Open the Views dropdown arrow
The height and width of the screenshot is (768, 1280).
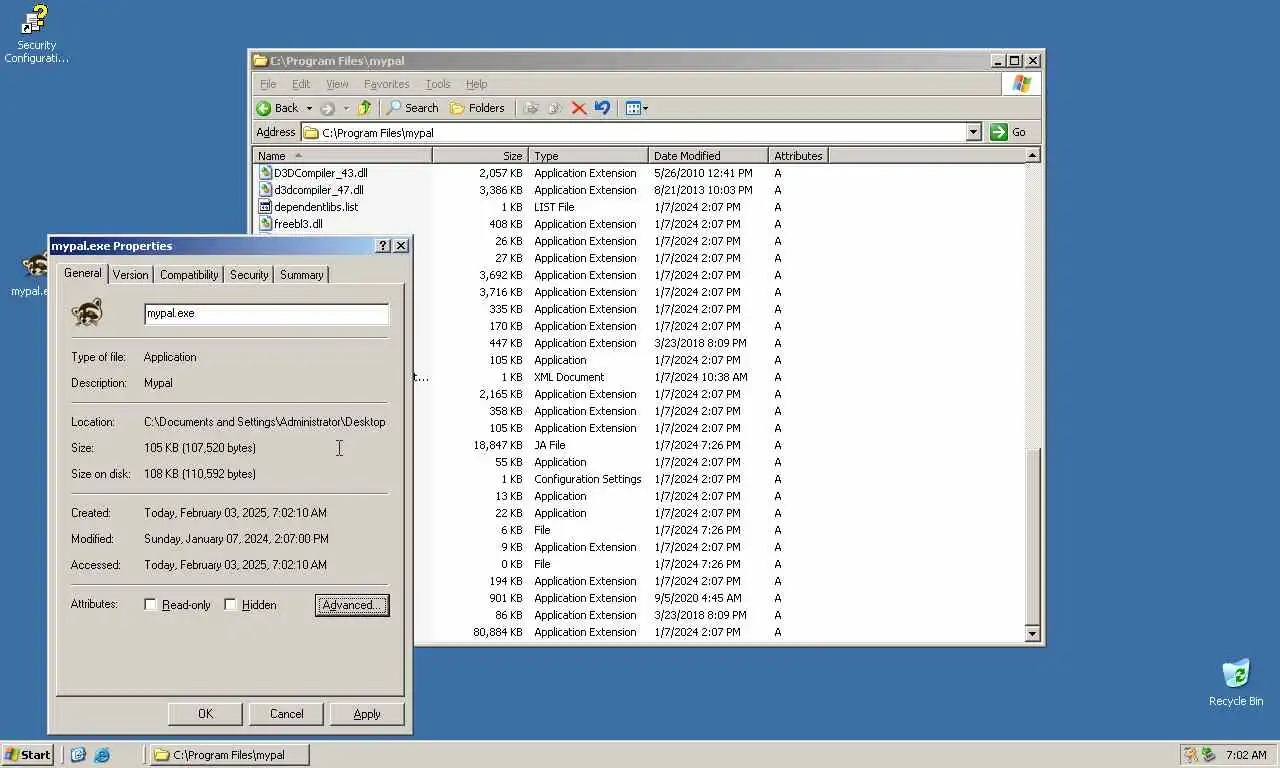click(645, 108)
